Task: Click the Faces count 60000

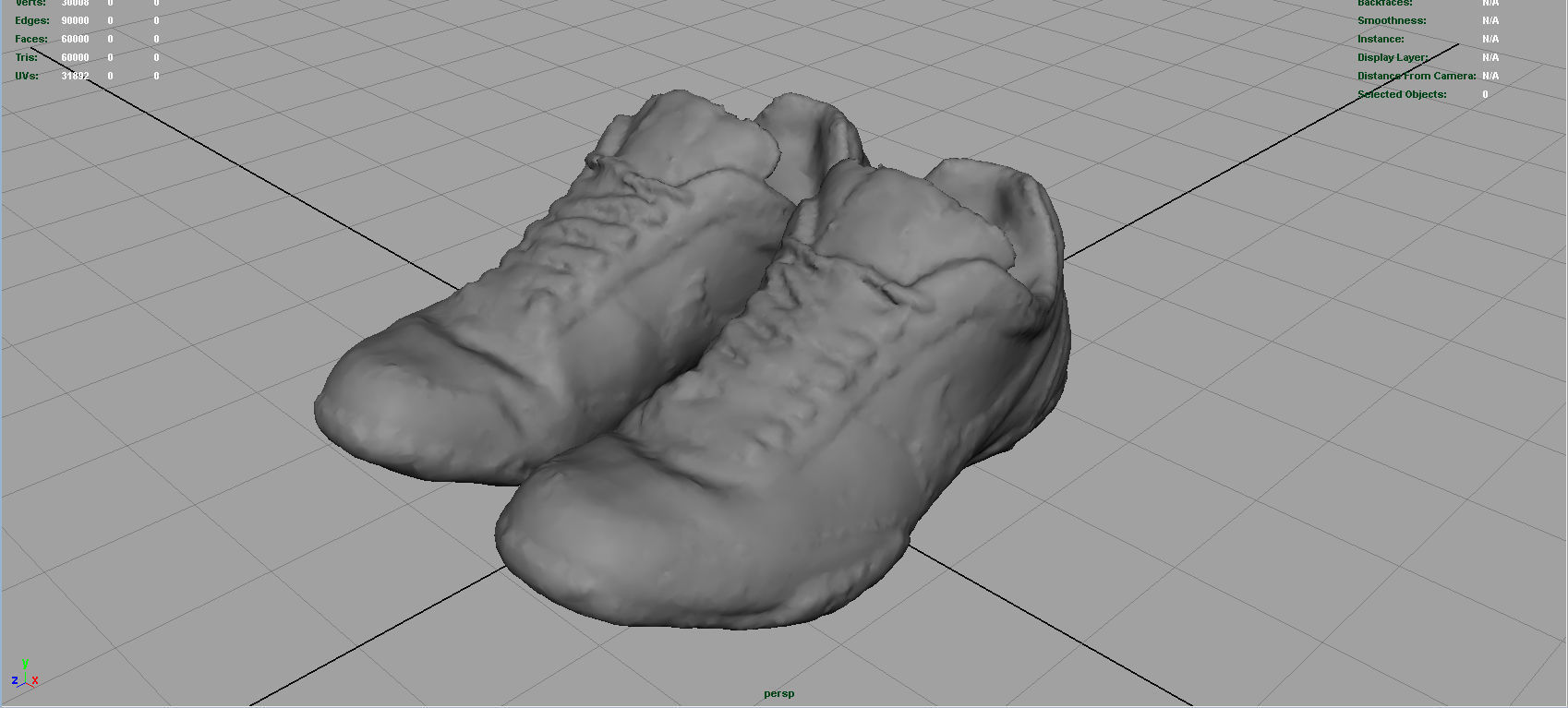Action: pos(76,39)
